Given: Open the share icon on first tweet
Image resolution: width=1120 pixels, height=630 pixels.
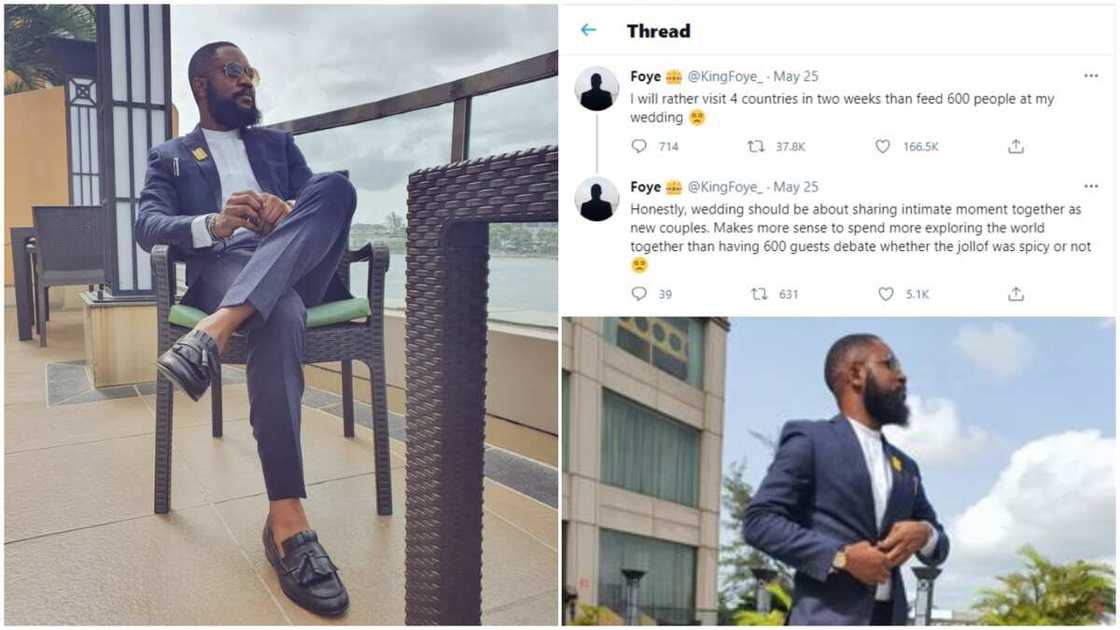Looking at the screenshot, I should click(1016, 146).
